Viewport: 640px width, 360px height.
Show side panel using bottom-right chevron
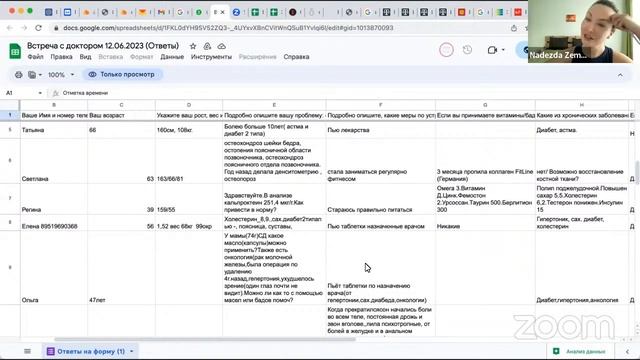coord(627,351)
